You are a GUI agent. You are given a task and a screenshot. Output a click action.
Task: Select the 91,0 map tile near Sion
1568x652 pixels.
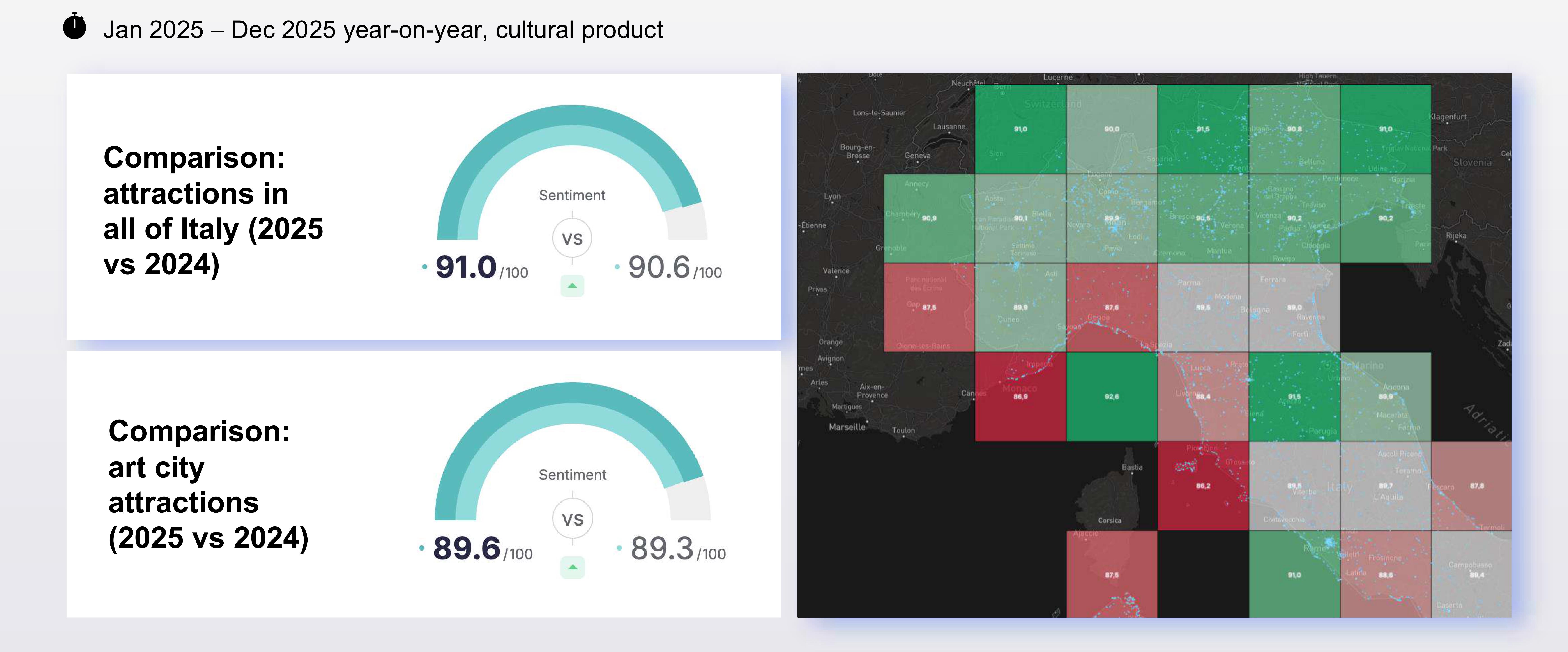(1021, 129)
